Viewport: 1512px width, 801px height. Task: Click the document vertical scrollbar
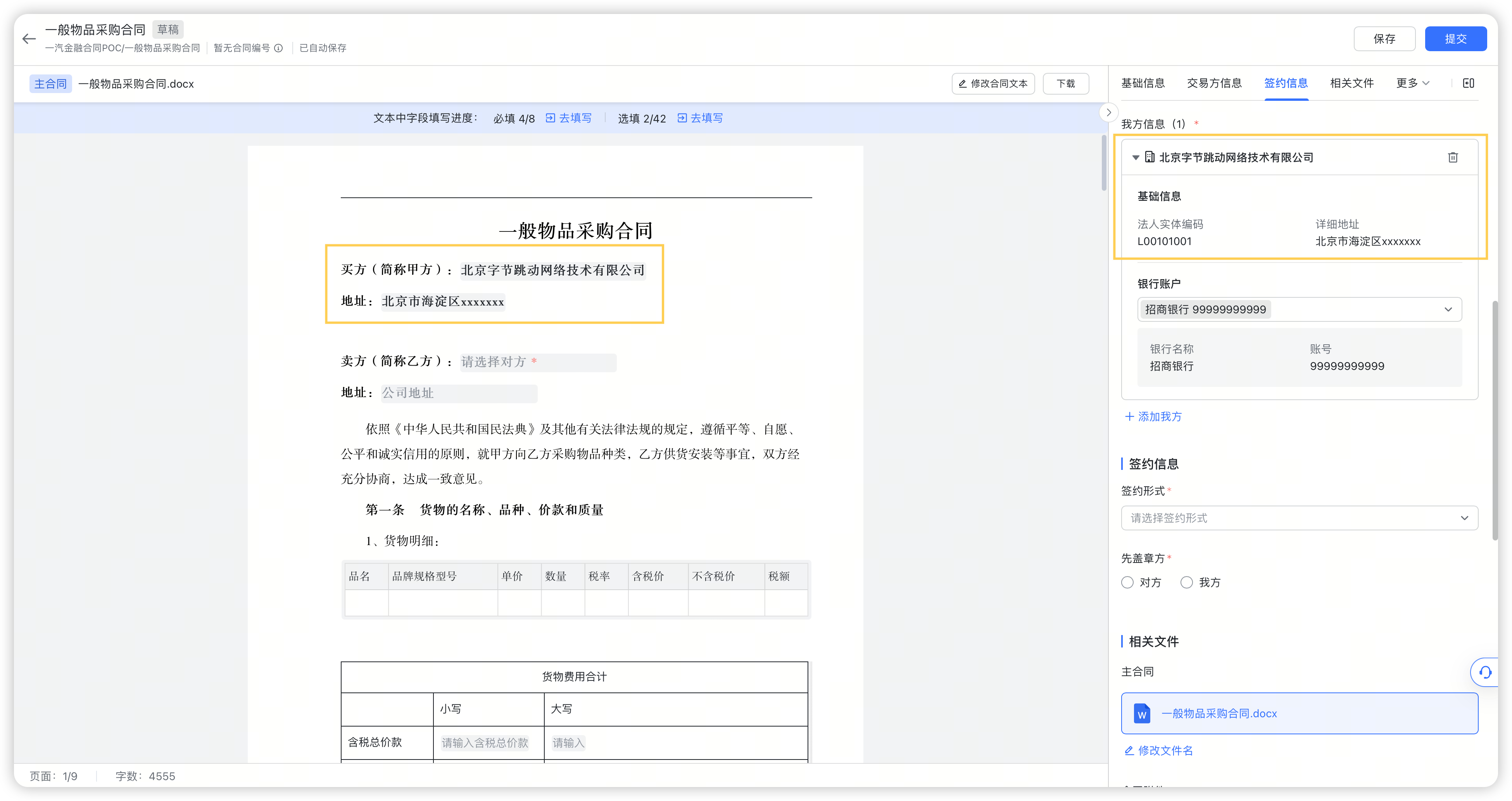1103,163
